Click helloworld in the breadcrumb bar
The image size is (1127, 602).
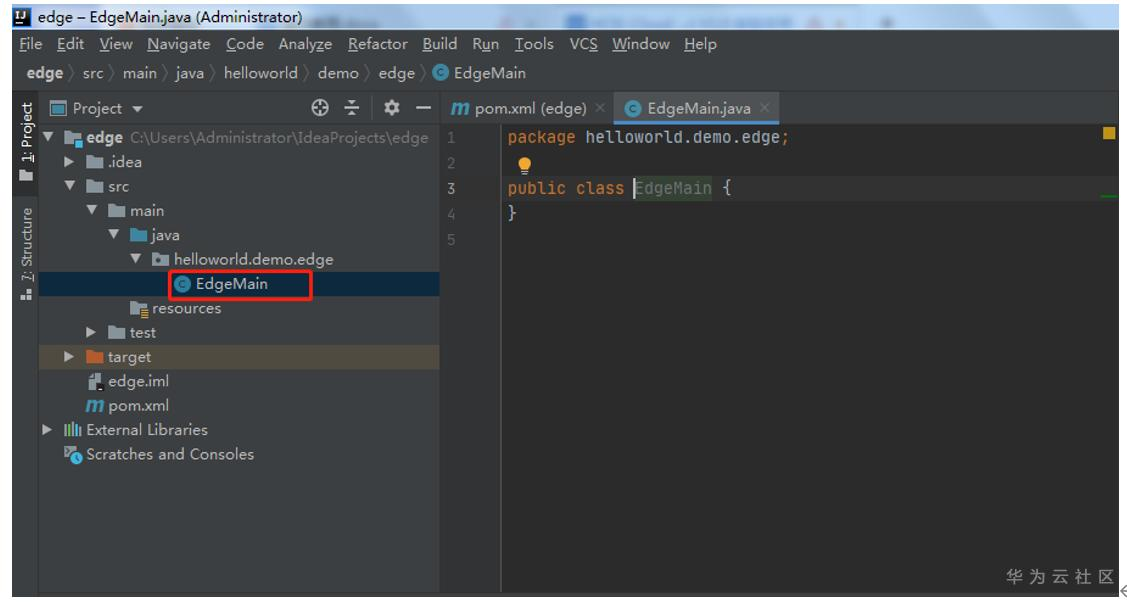coord(260,73)
